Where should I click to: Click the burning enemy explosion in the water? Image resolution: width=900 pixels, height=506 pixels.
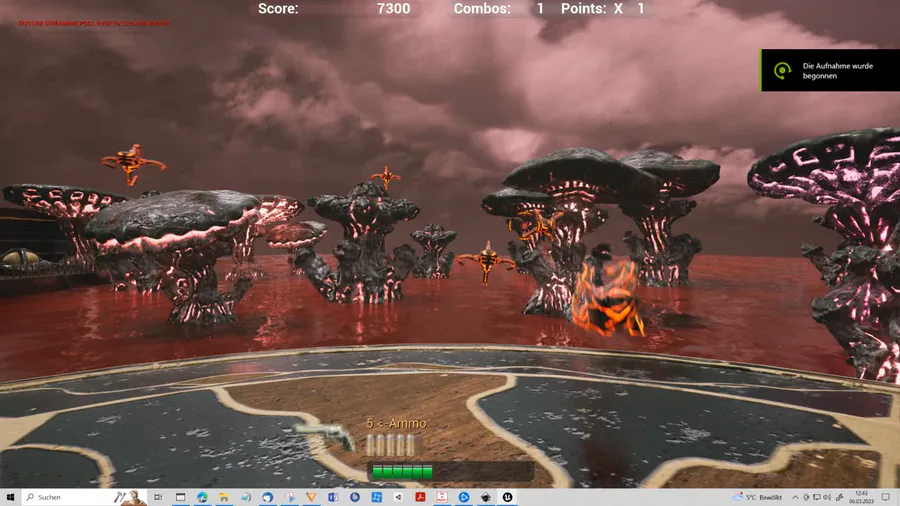pos(607,297)
